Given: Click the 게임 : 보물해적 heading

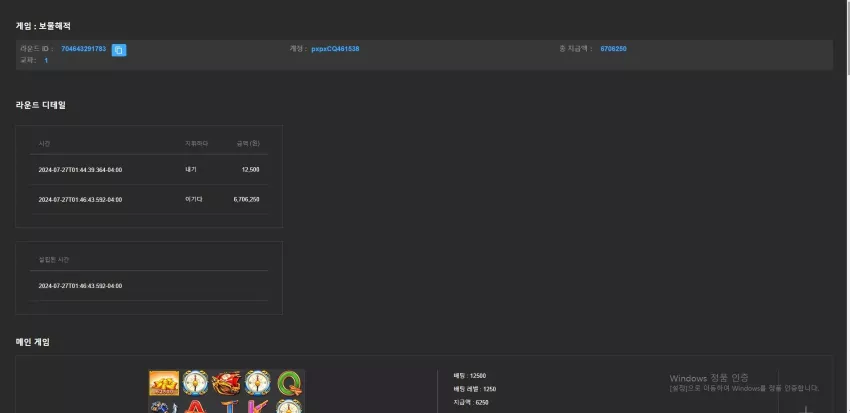Looking at the screenshot, I should click(x=43, y=26).
